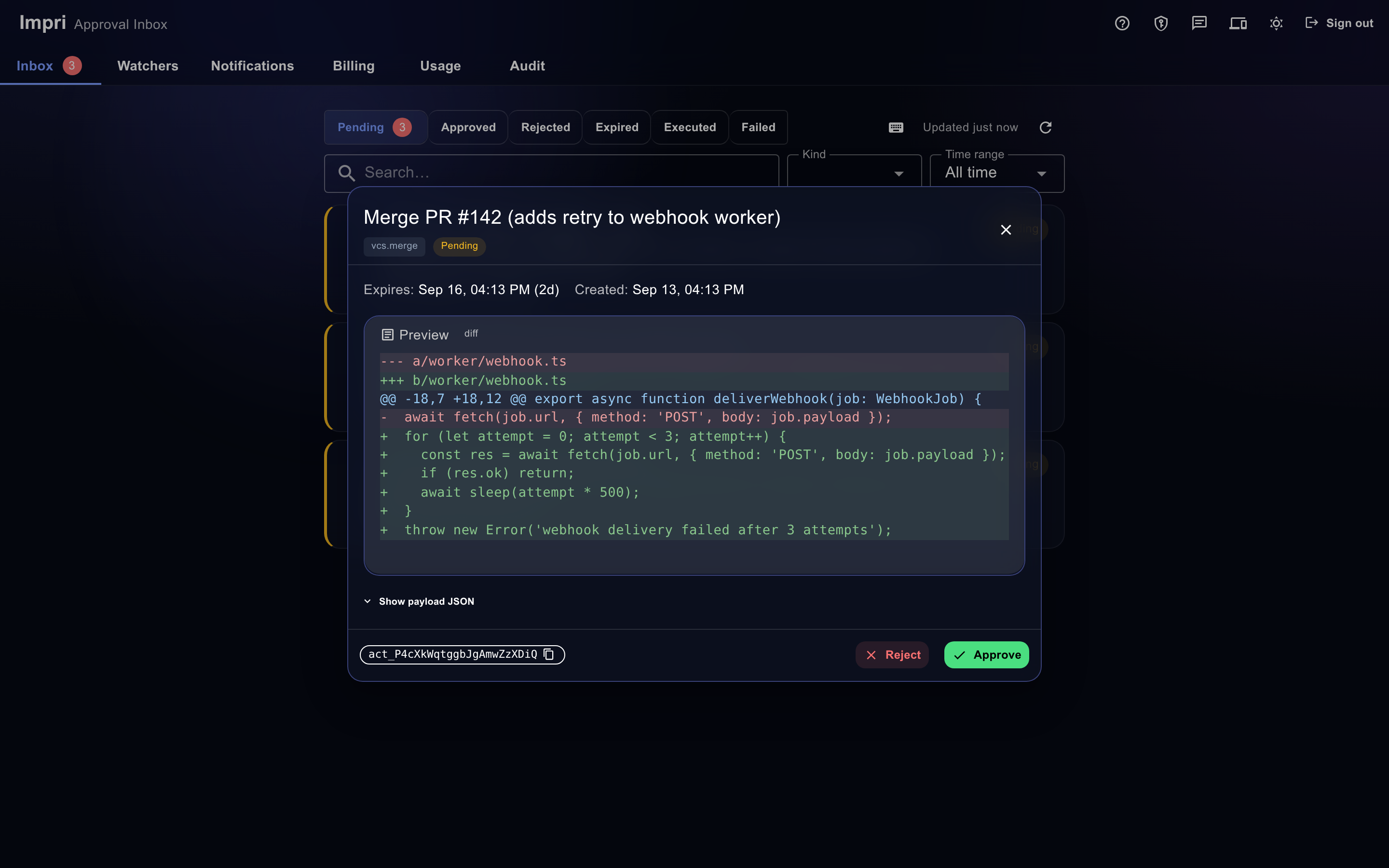Click the '--- a/worker/webhook.ts' line

(x=694, y=362)
